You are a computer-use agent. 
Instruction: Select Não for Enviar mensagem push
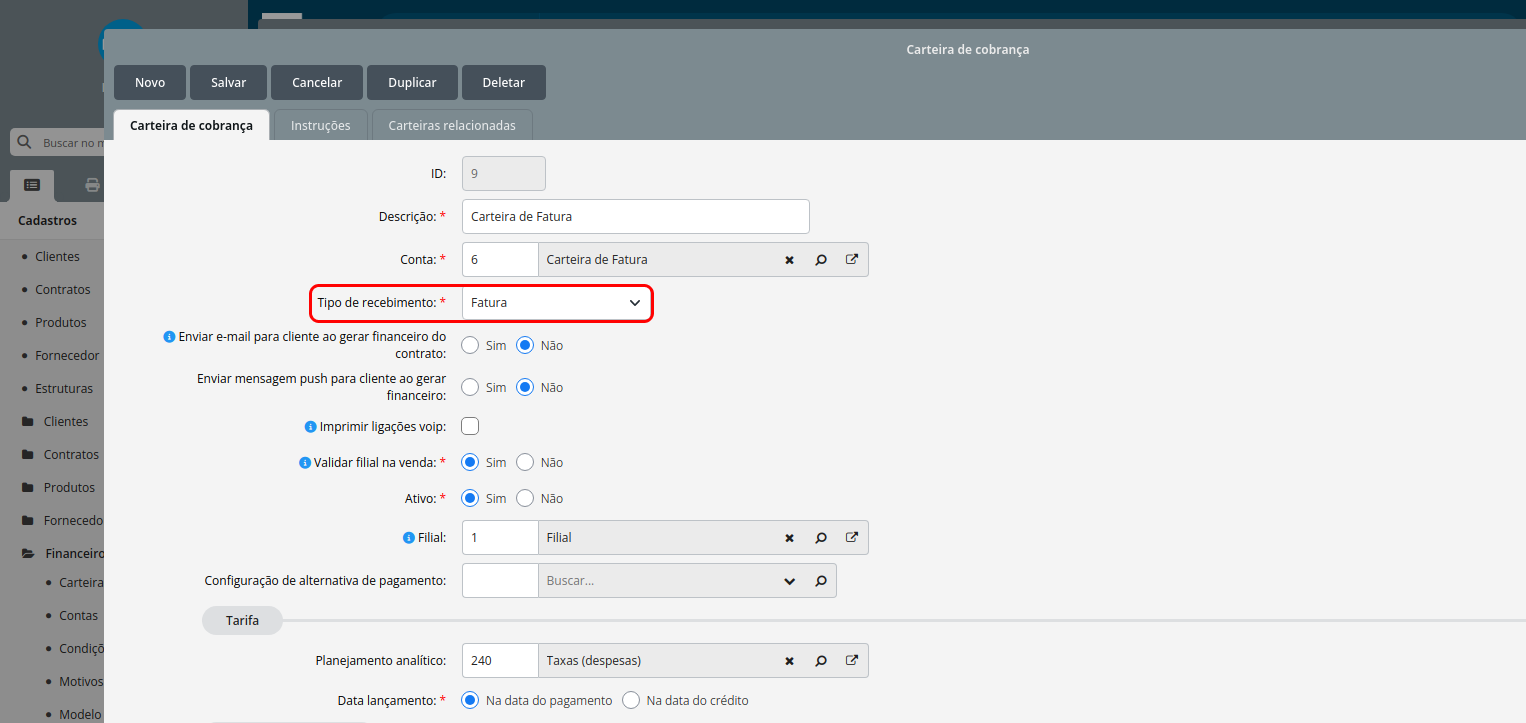pos(526,387)
